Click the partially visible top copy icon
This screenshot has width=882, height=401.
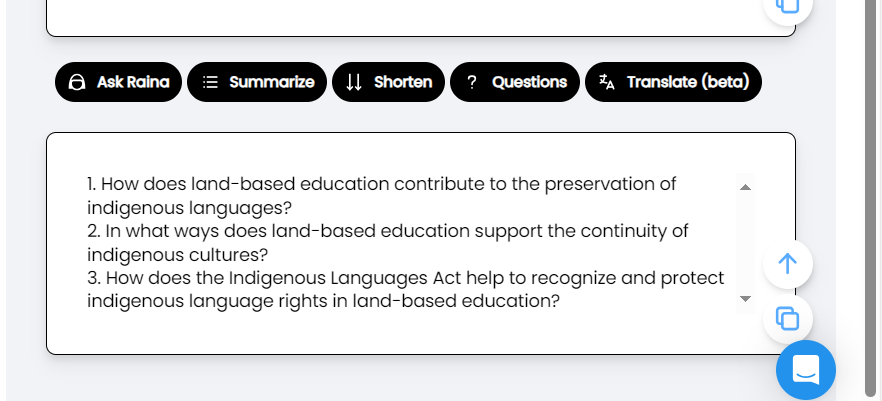tap(788, 6)
